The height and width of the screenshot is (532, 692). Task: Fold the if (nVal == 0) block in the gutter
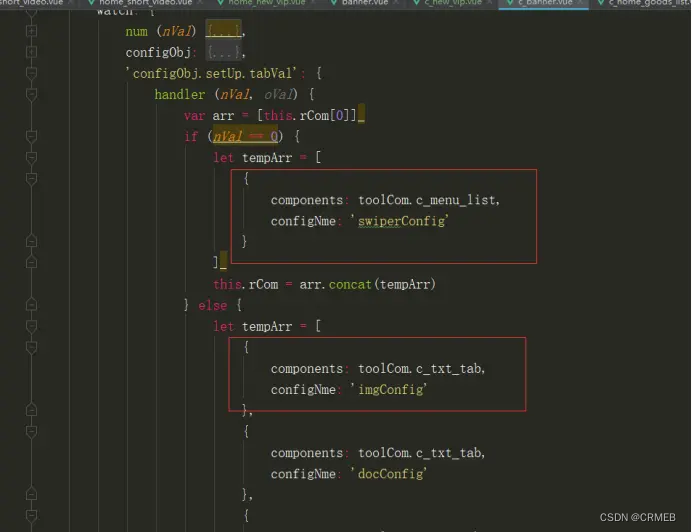[31, 136]
